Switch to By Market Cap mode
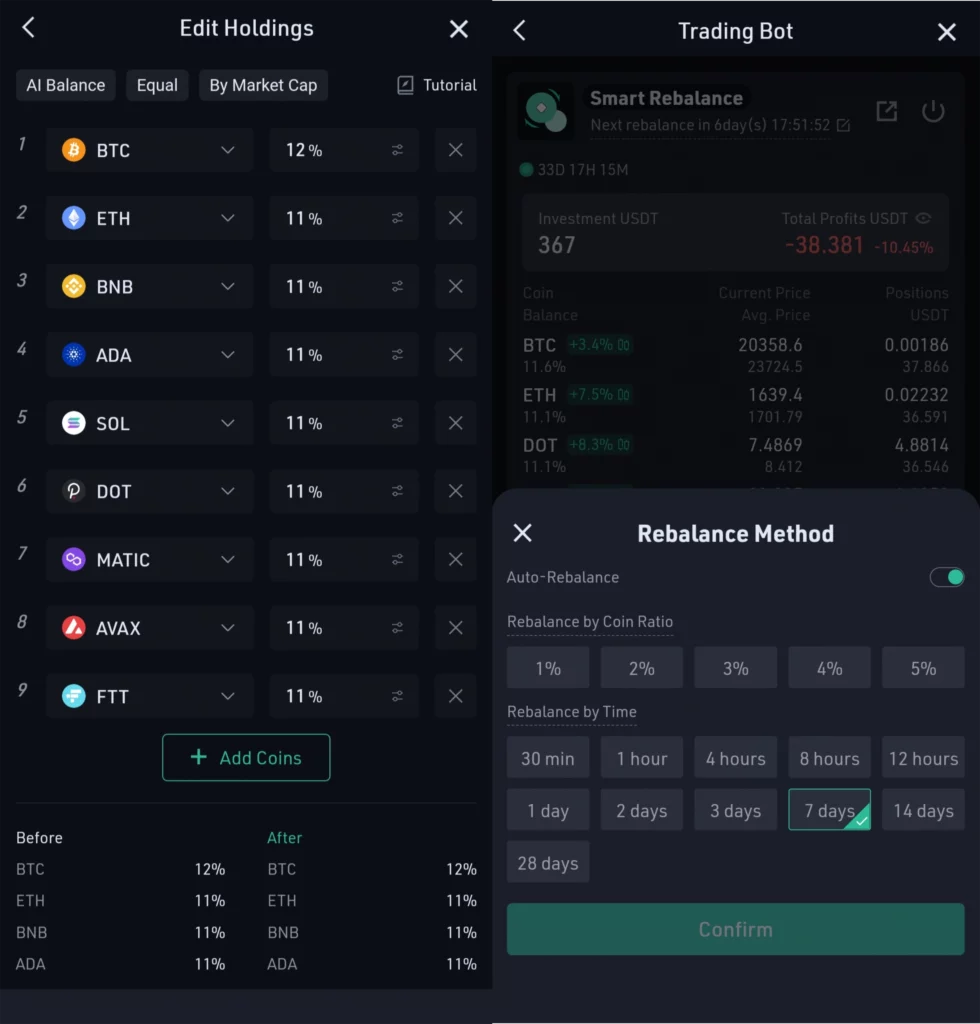The image size is (980, 1024). pos(263,85)
